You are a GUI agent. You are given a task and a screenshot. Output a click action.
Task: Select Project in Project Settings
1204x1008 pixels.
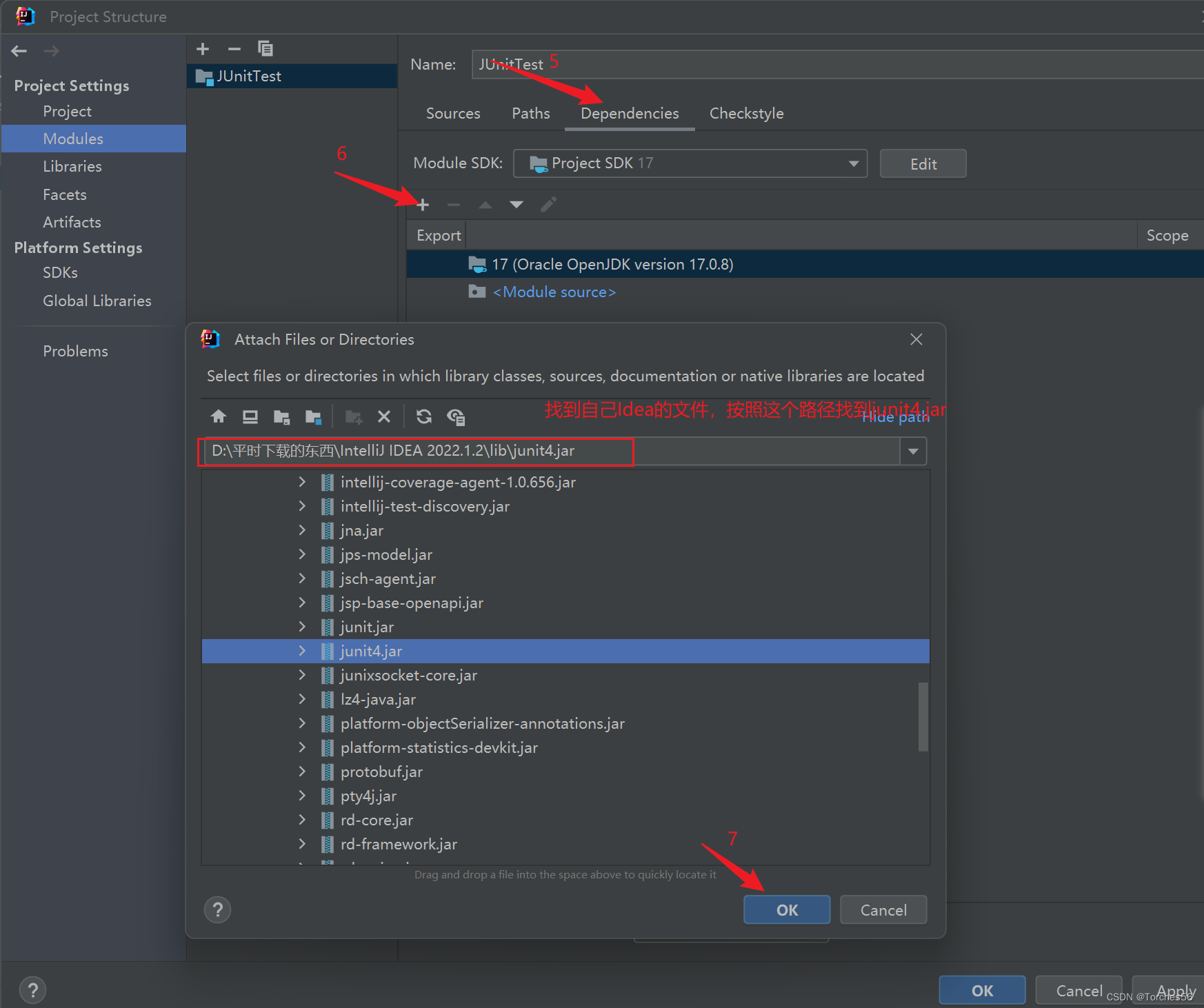tap(67, 111)
